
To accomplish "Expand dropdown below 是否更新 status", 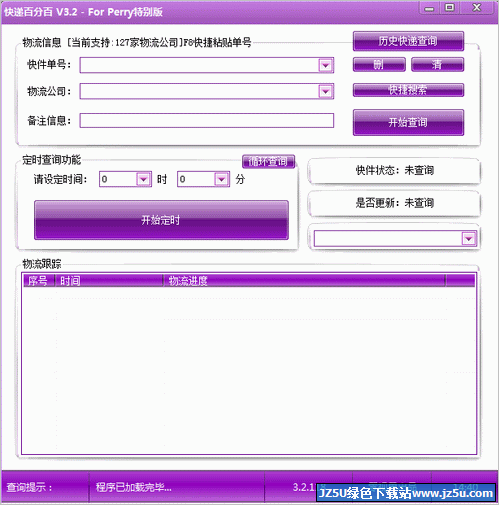I will (x=469, y=239).
